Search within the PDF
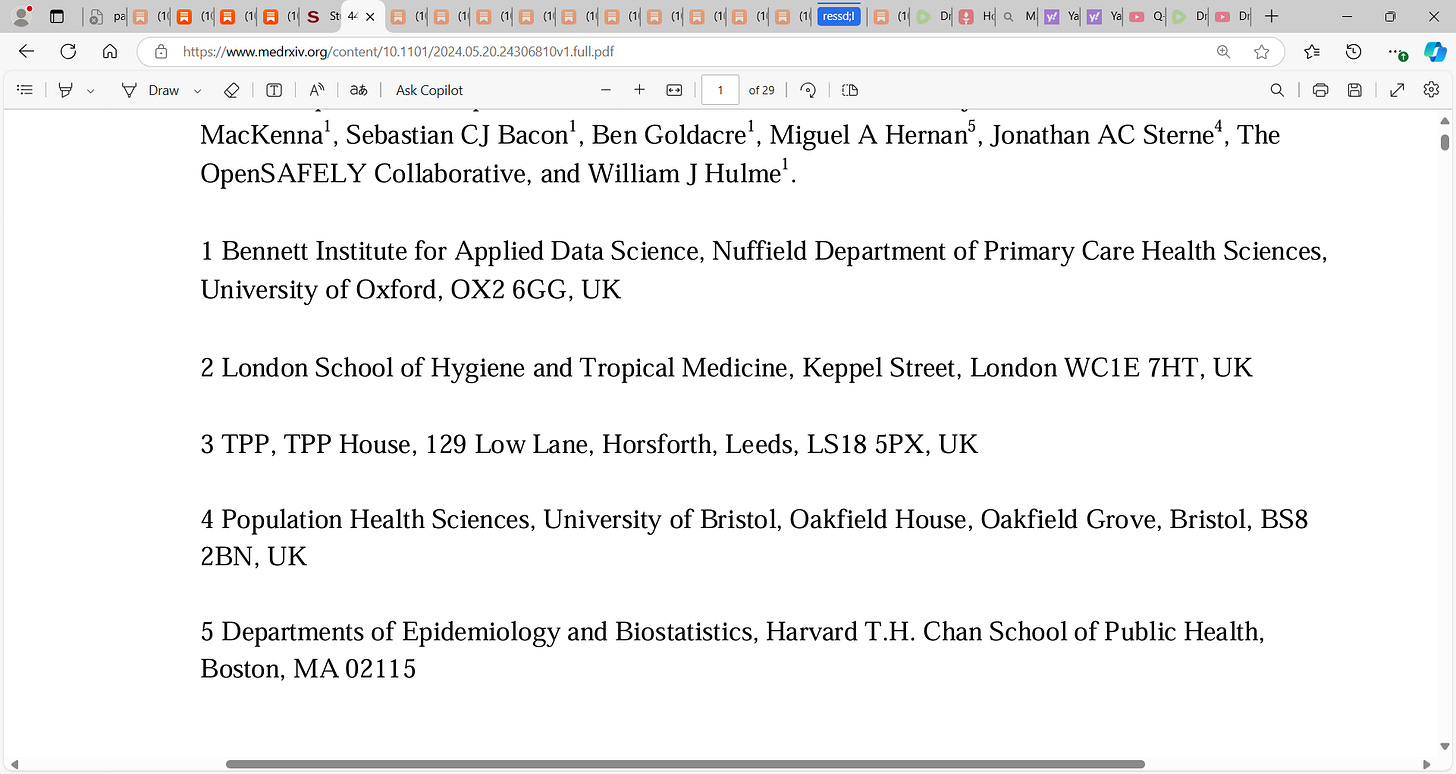The height and width of the screenshot is (774, 1456). [x=1277, y=90]
